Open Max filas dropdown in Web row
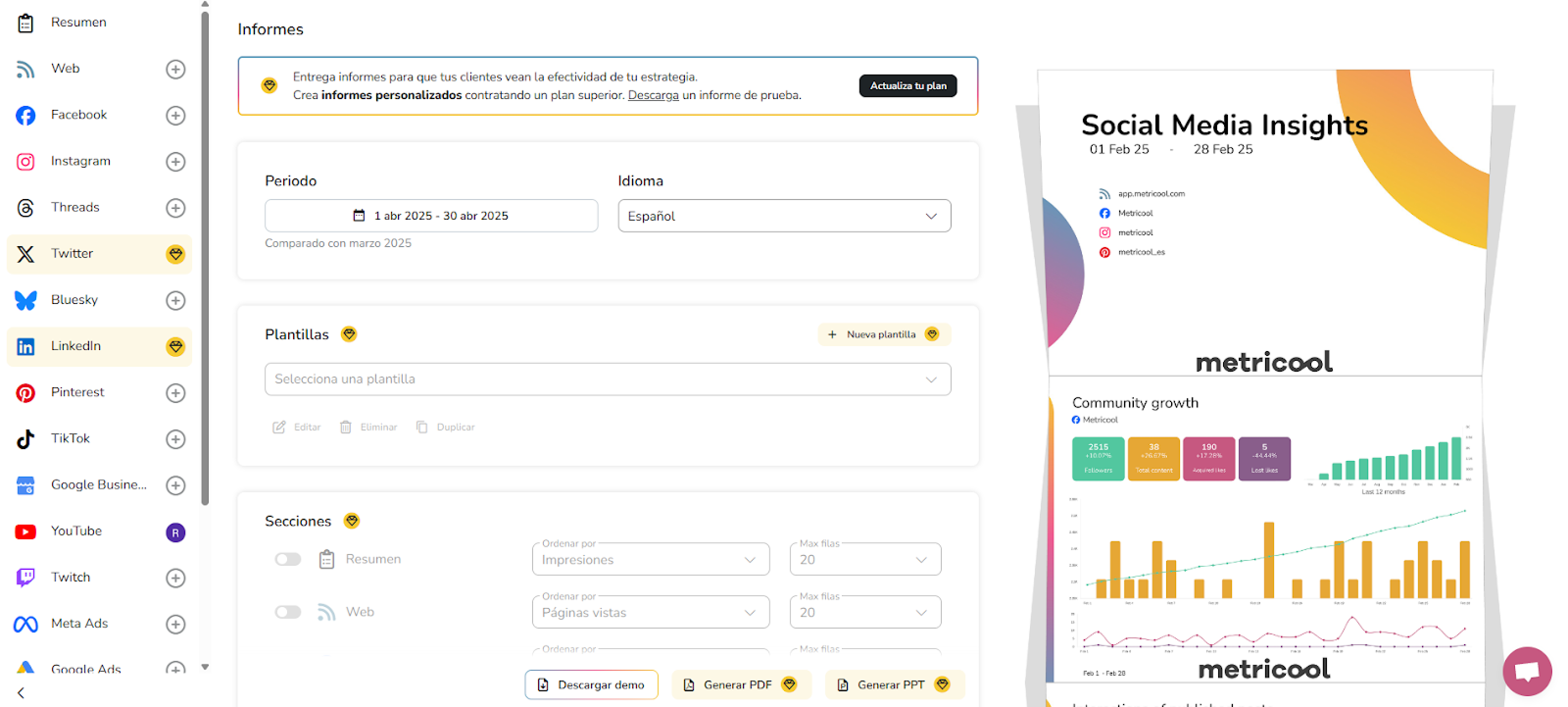 865,613
